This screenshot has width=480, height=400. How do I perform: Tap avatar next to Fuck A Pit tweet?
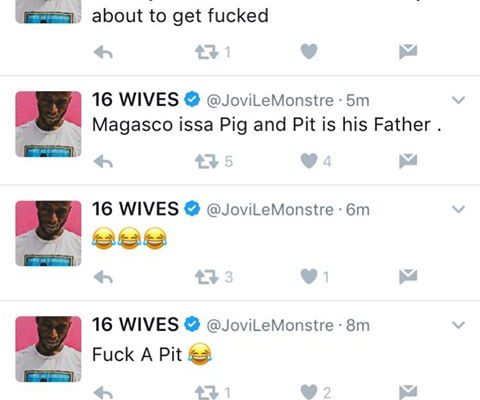click(48, 349)
